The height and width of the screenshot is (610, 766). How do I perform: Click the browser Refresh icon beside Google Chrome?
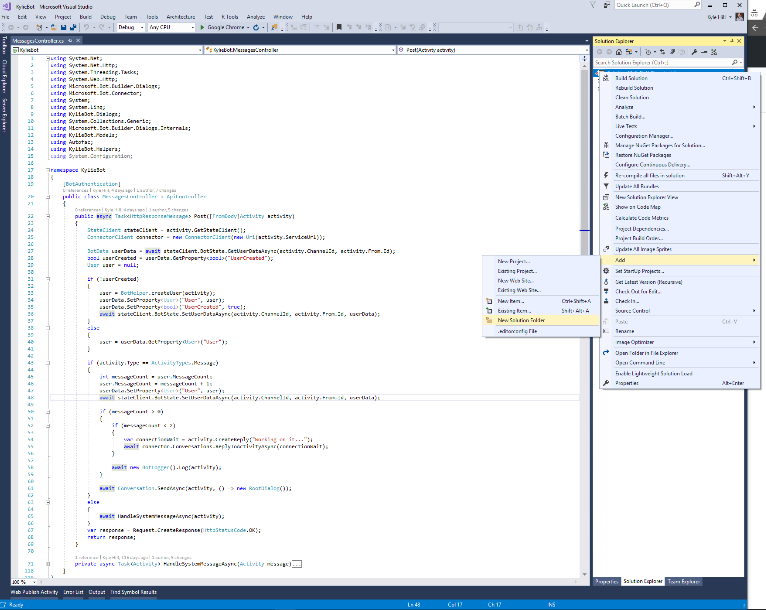coord(256,27)
